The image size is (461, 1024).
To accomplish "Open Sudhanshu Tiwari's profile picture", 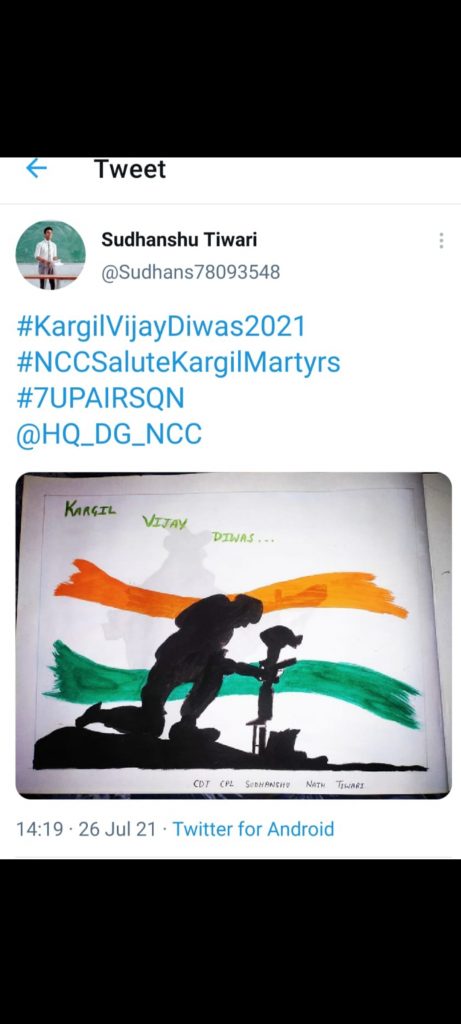I will tap(50, 255).
